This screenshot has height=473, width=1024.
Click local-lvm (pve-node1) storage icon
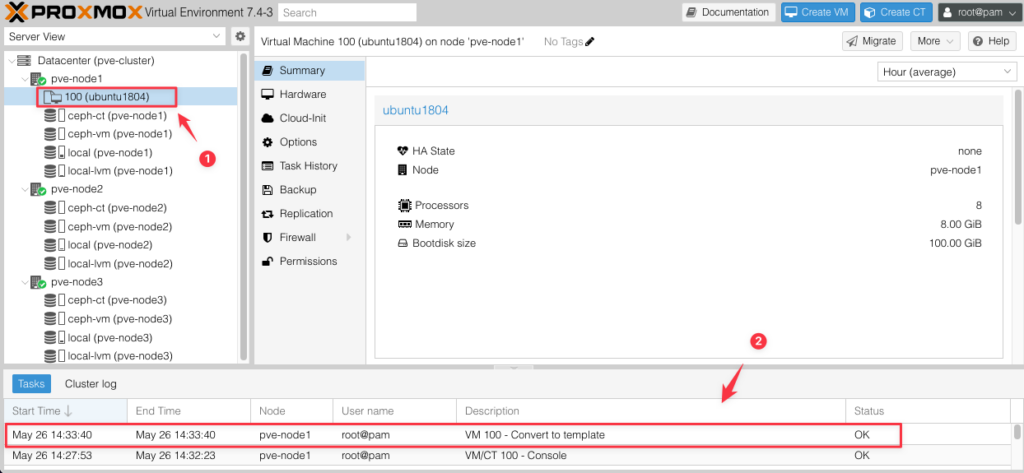(x=54, y=171)
